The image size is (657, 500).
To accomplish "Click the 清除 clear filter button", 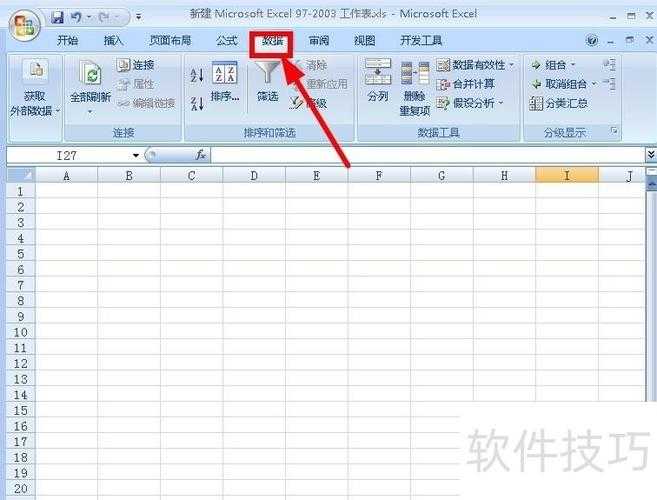I will point(311,65).
